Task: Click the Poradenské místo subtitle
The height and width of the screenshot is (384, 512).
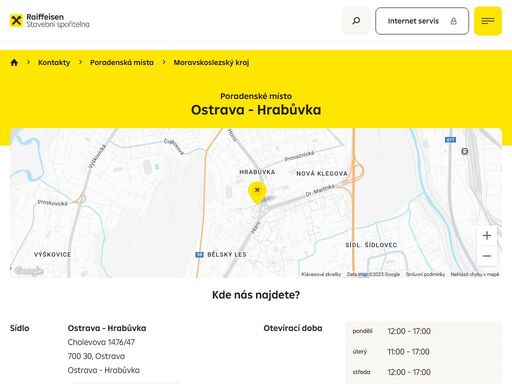Action: pos(256,96)
